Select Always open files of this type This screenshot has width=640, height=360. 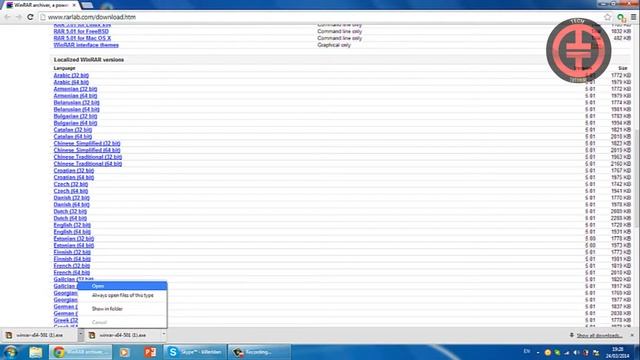coord(122,295)
